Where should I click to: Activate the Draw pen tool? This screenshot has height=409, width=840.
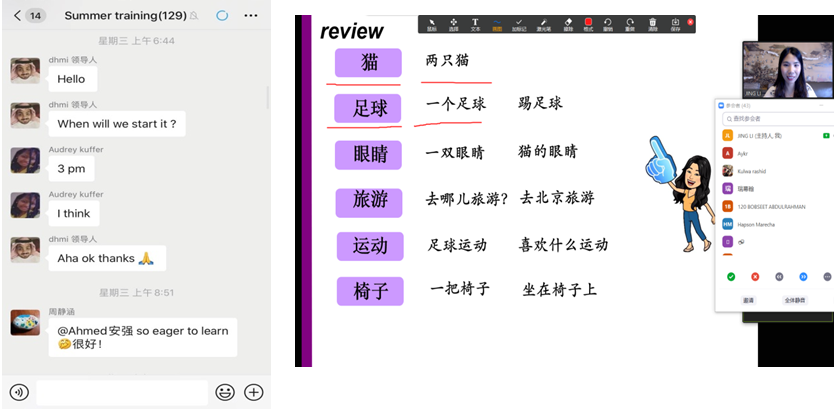pos(496,22)
